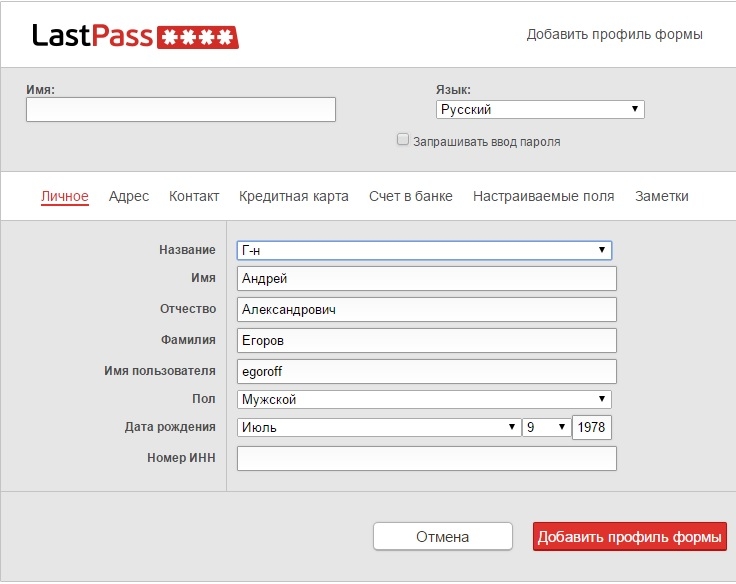Click the Отчество field with Александрович

427,309
